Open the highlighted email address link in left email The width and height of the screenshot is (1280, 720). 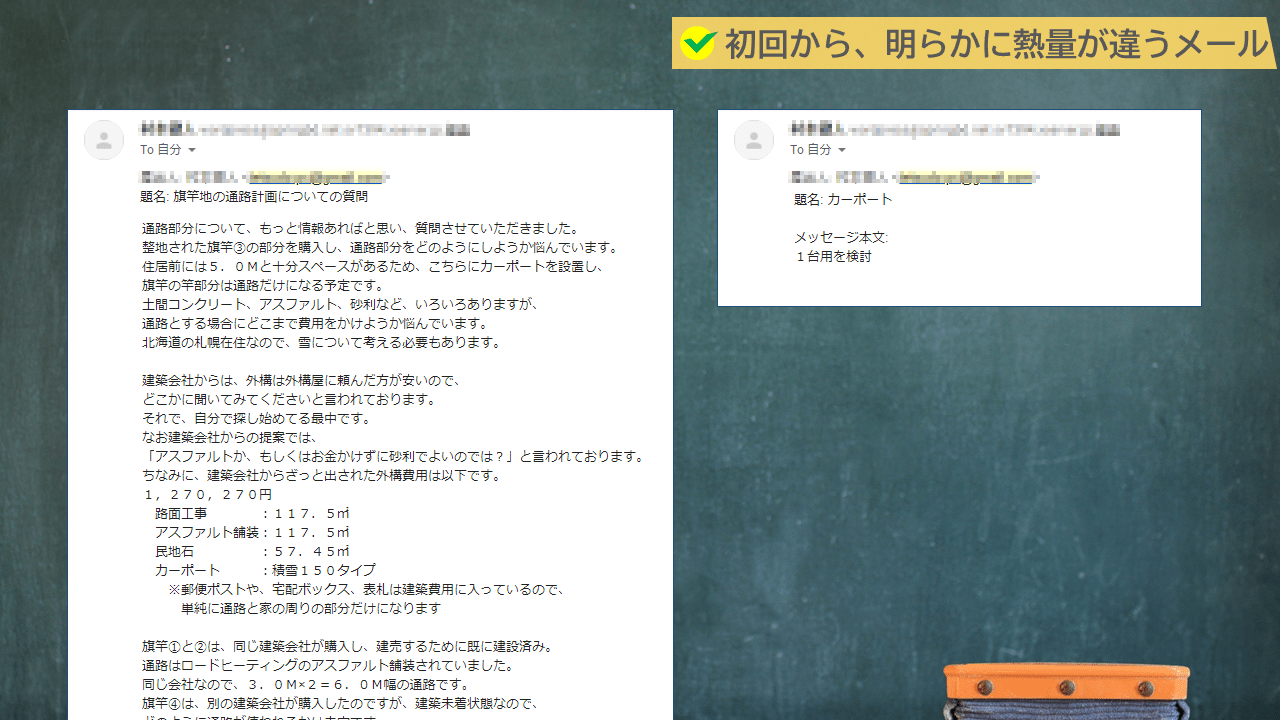pyautogui.click(x=316, y=178)
